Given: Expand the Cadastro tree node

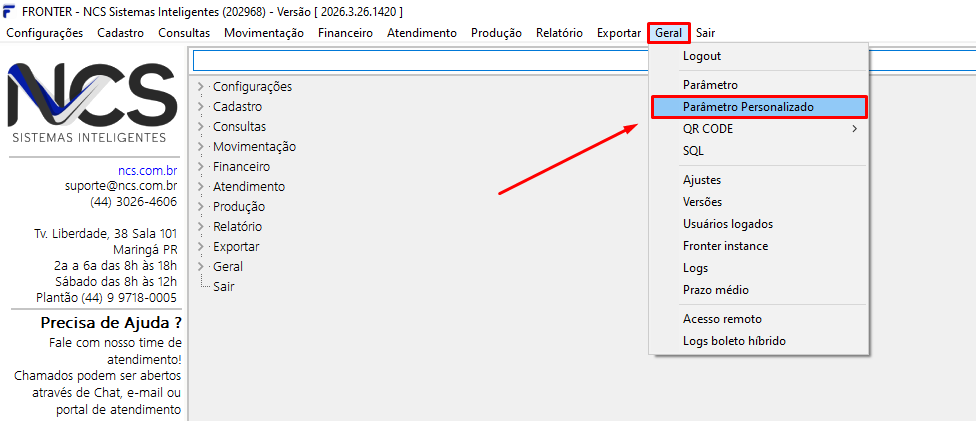Looking at the screenshot, I should [x=201, y=107].
